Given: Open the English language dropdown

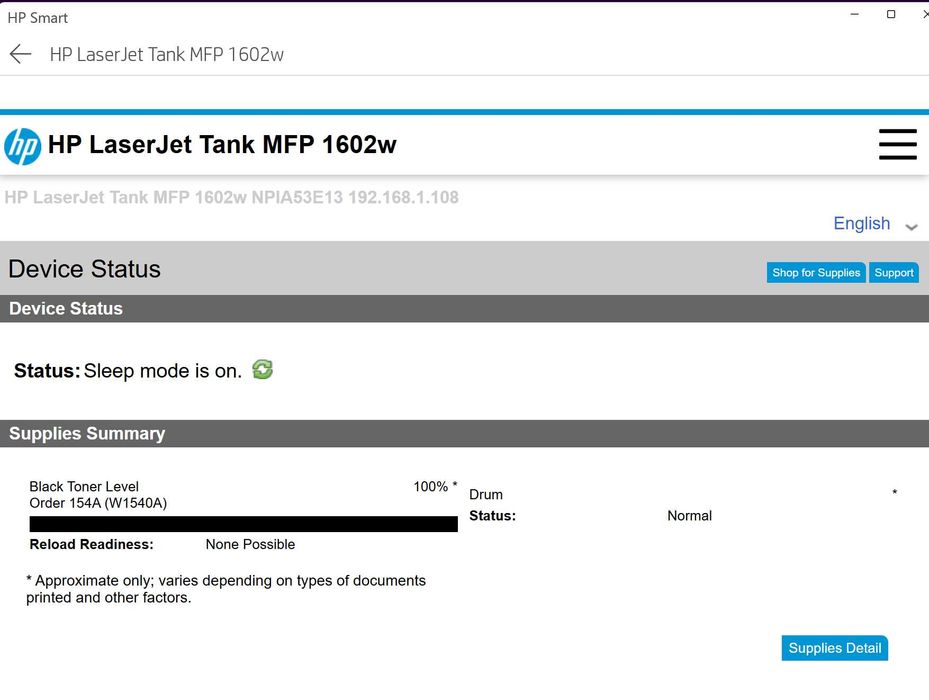Looking at the screenshot, I should (x=862, y=224).
